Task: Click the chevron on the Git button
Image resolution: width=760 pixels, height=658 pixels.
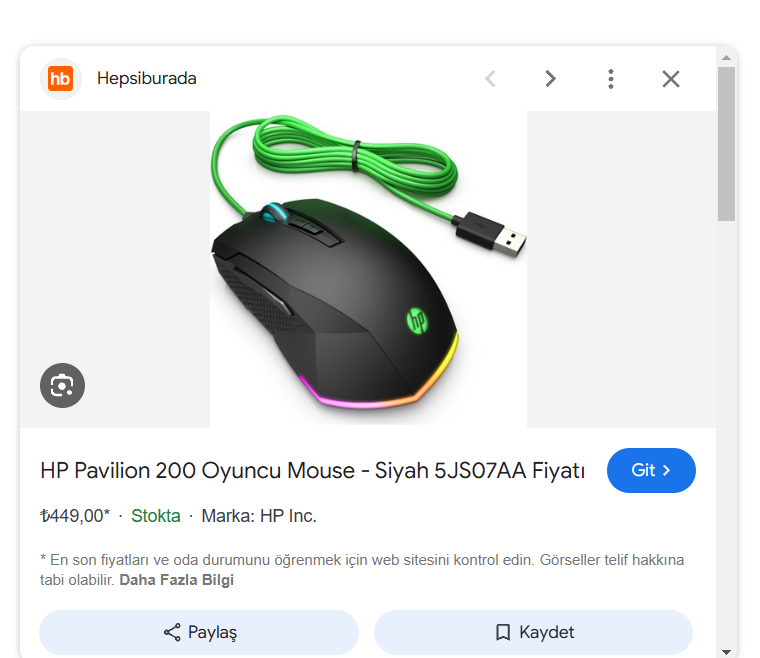Action: (x=667, y=470)
